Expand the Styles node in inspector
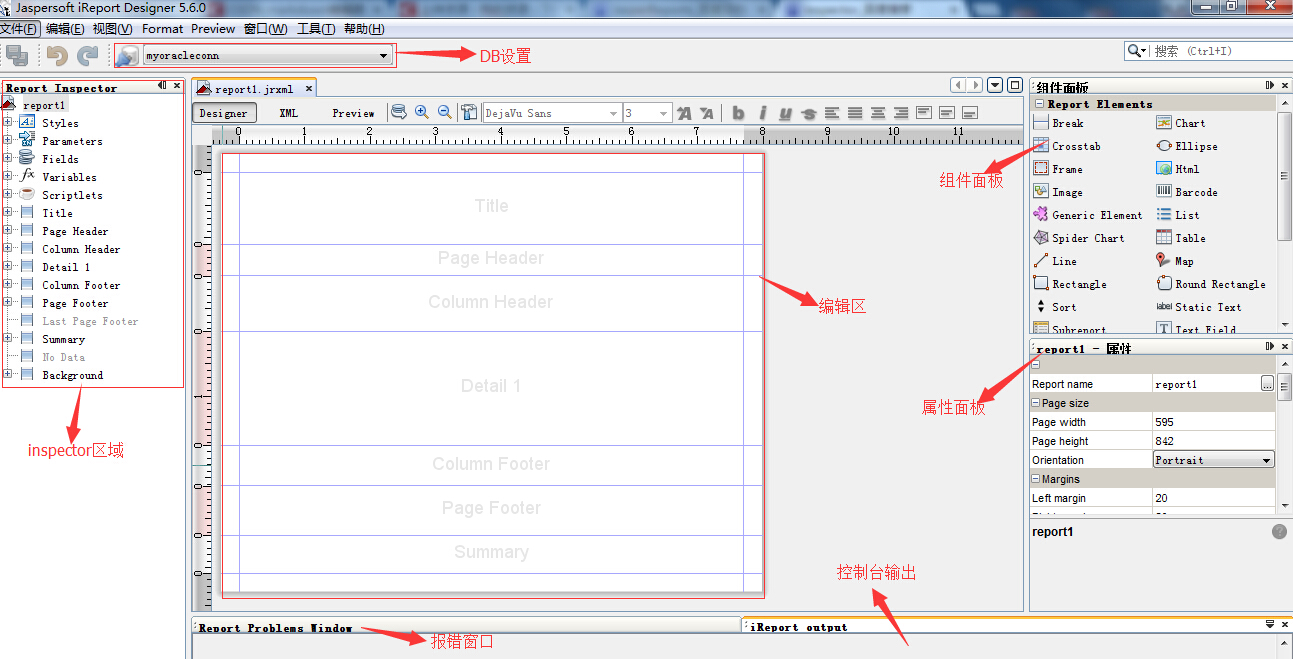Viewport: 1293px width, 659px height. tap(8, 123)
